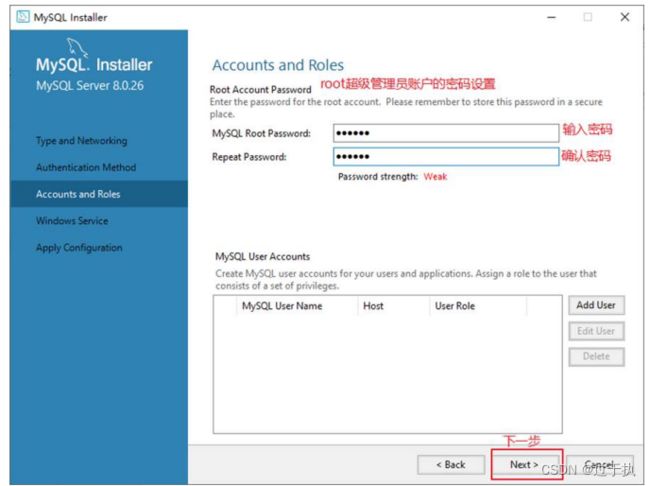Click the Weak password strength text

point(435,177)
